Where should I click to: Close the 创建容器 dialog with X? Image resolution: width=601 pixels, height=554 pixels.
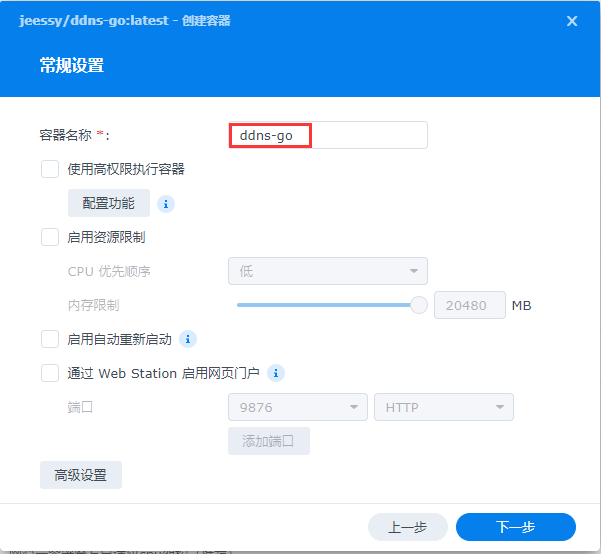coord(572,21)
